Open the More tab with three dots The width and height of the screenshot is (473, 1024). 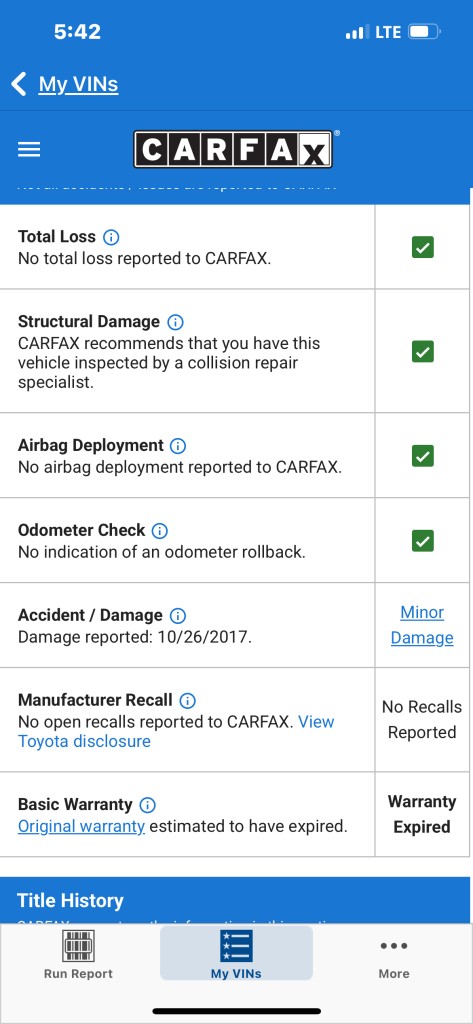(394, 959)
